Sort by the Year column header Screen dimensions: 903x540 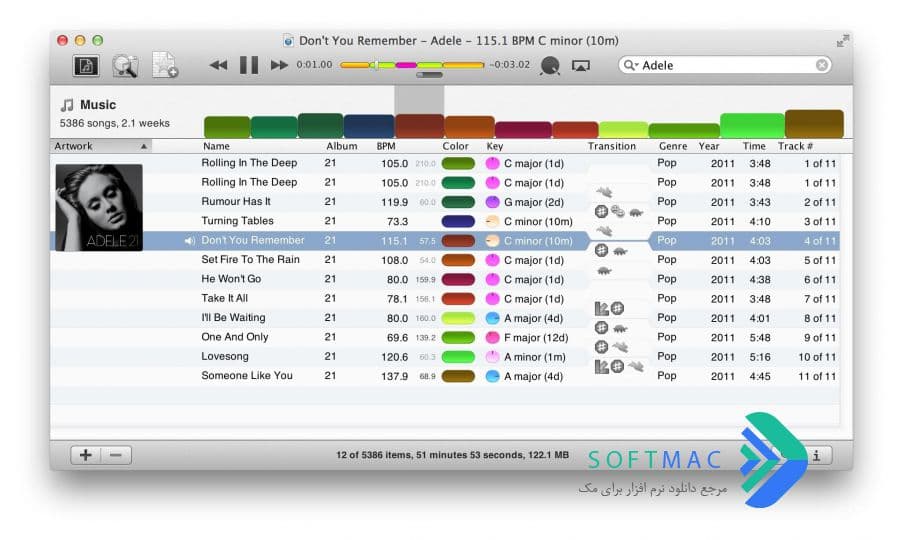(x=709, y=146)
